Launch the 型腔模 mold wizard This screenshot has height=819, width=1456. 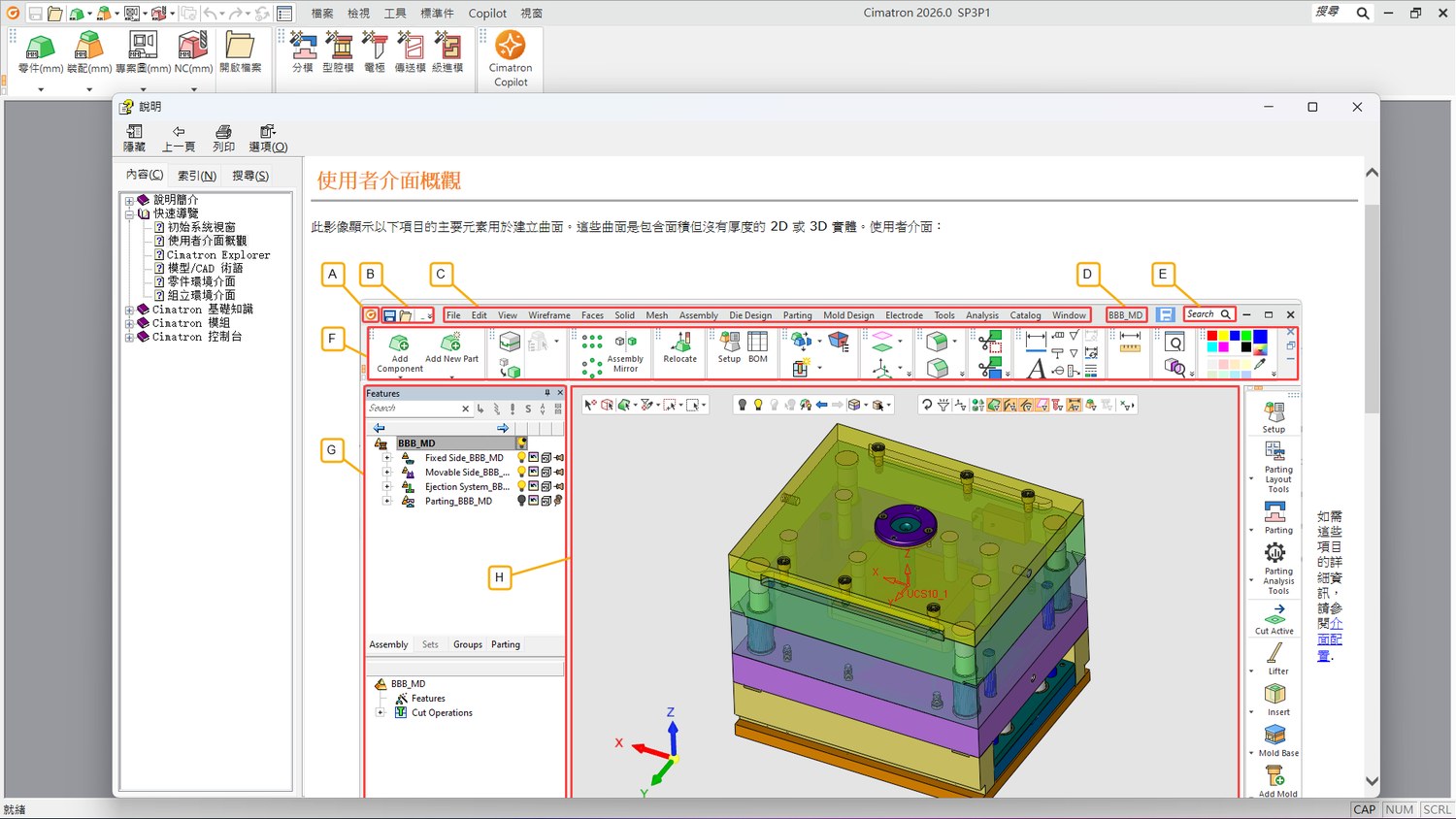[339, 45]
